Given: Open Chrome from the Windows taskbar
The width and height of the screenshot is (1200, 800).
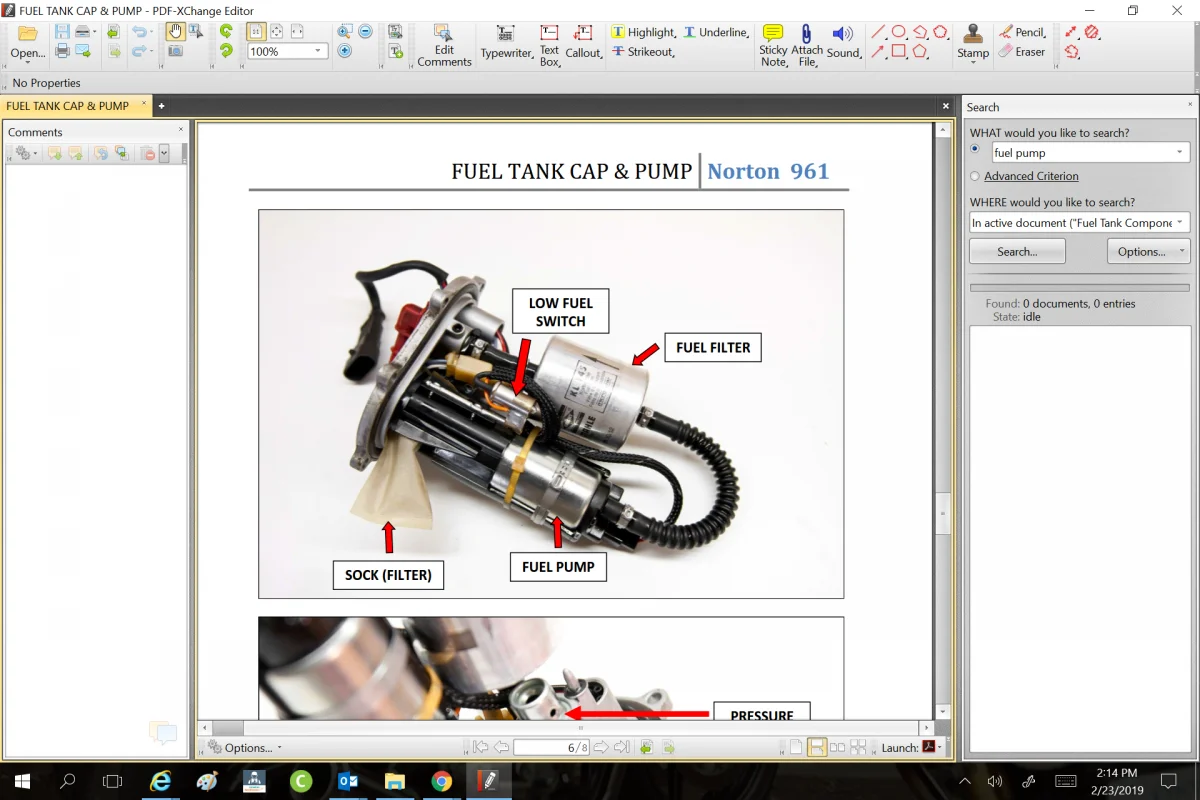Looking at the screenshot, I should point(441,780).
